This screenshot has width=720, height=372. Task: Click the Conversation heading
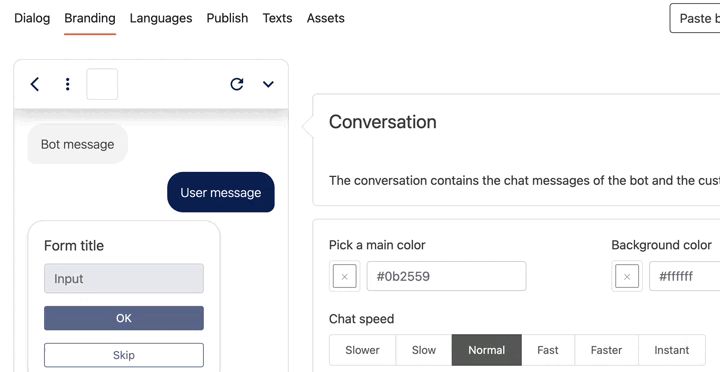point(382,122)
